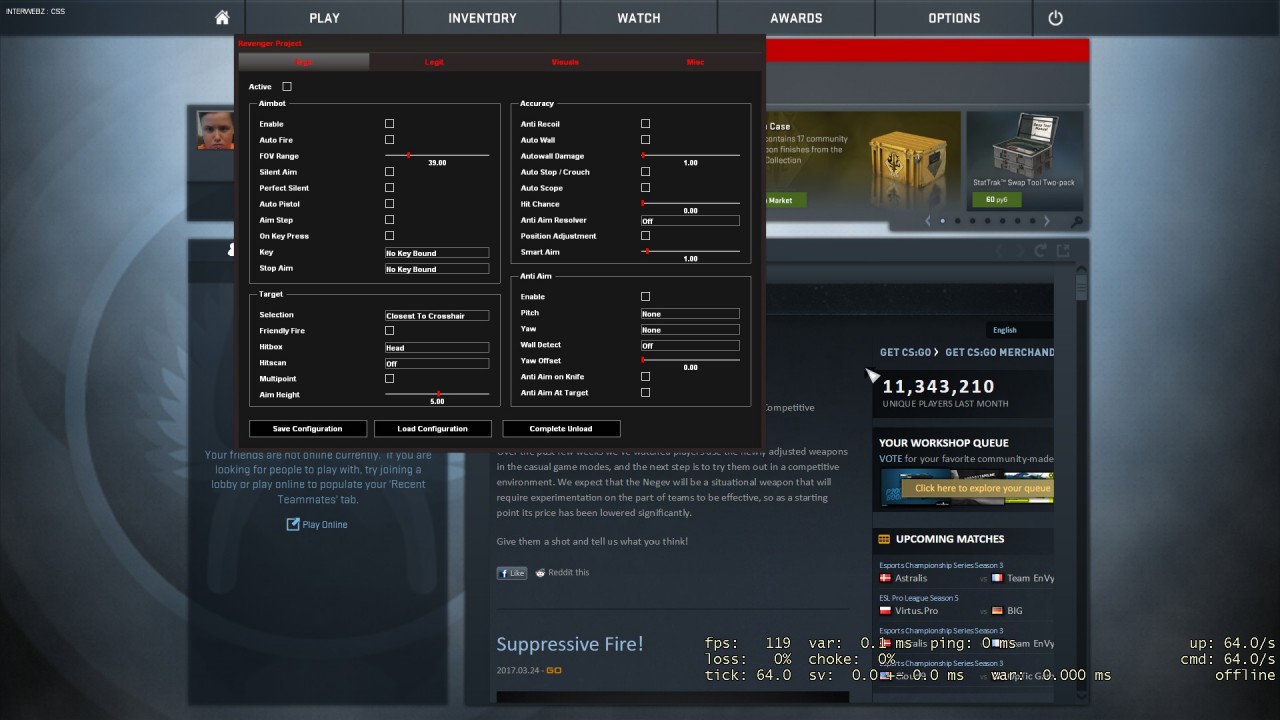Screen dimensions: 1280x720
Task: Open the Wall Detect dropdown
Action: tap(690, 345)
